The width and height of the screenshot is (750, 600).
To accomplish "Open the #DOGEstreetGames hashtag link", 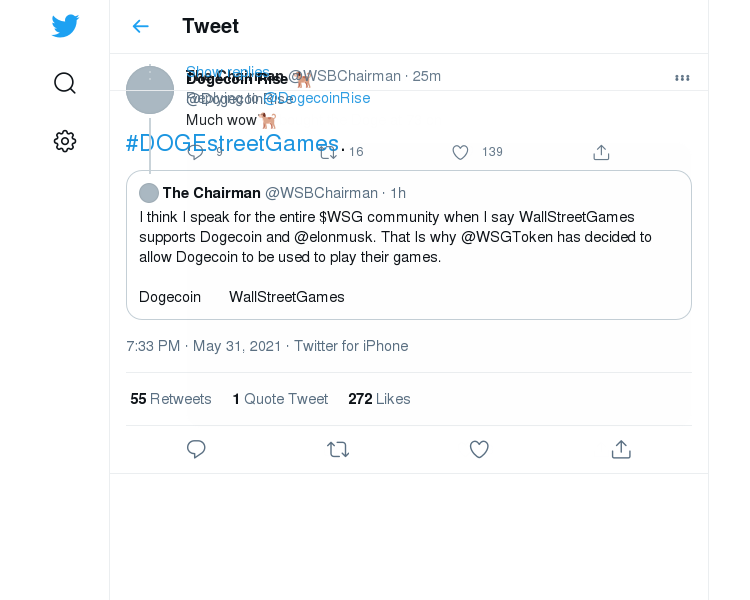I will [232, 143].
